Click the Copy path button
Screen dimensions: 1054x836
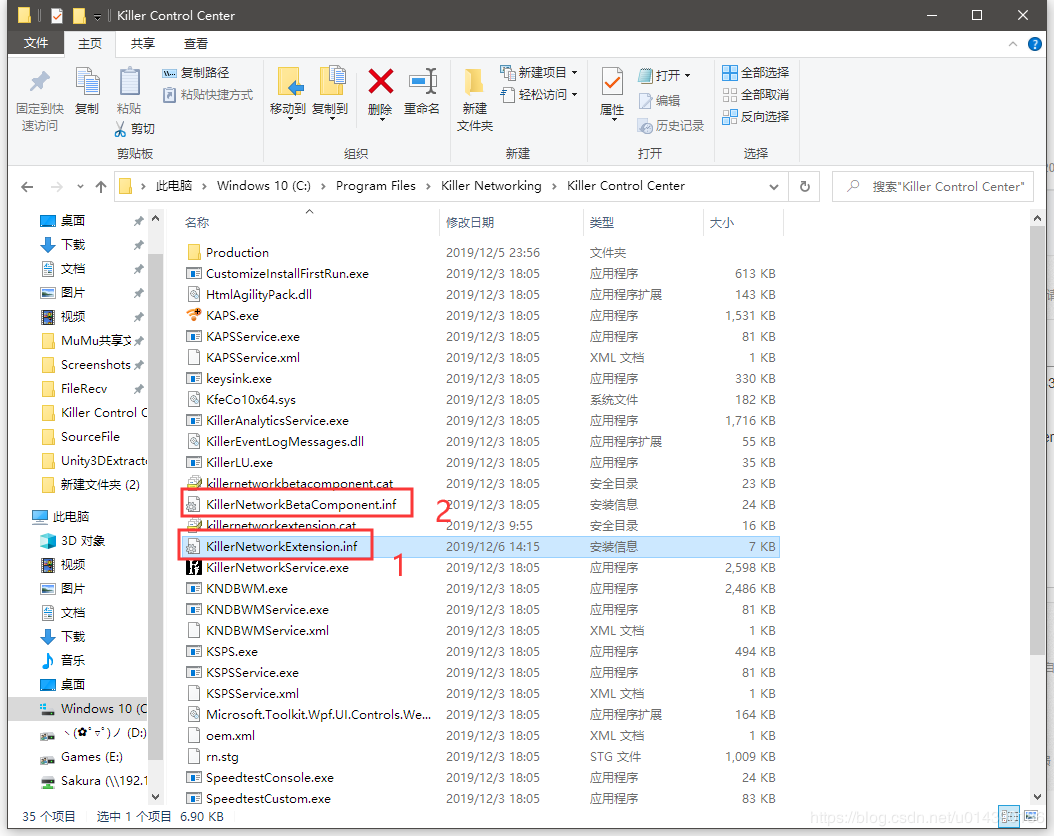pos(196,73)
